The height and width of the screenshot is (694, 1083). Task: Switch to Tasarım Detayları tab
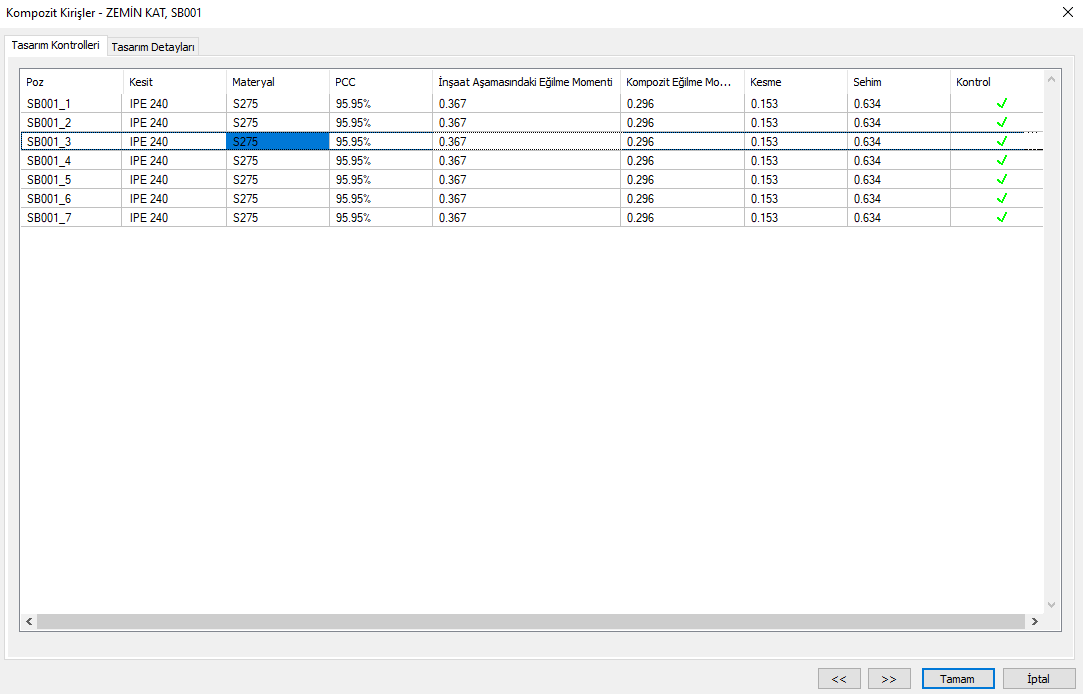153,47
